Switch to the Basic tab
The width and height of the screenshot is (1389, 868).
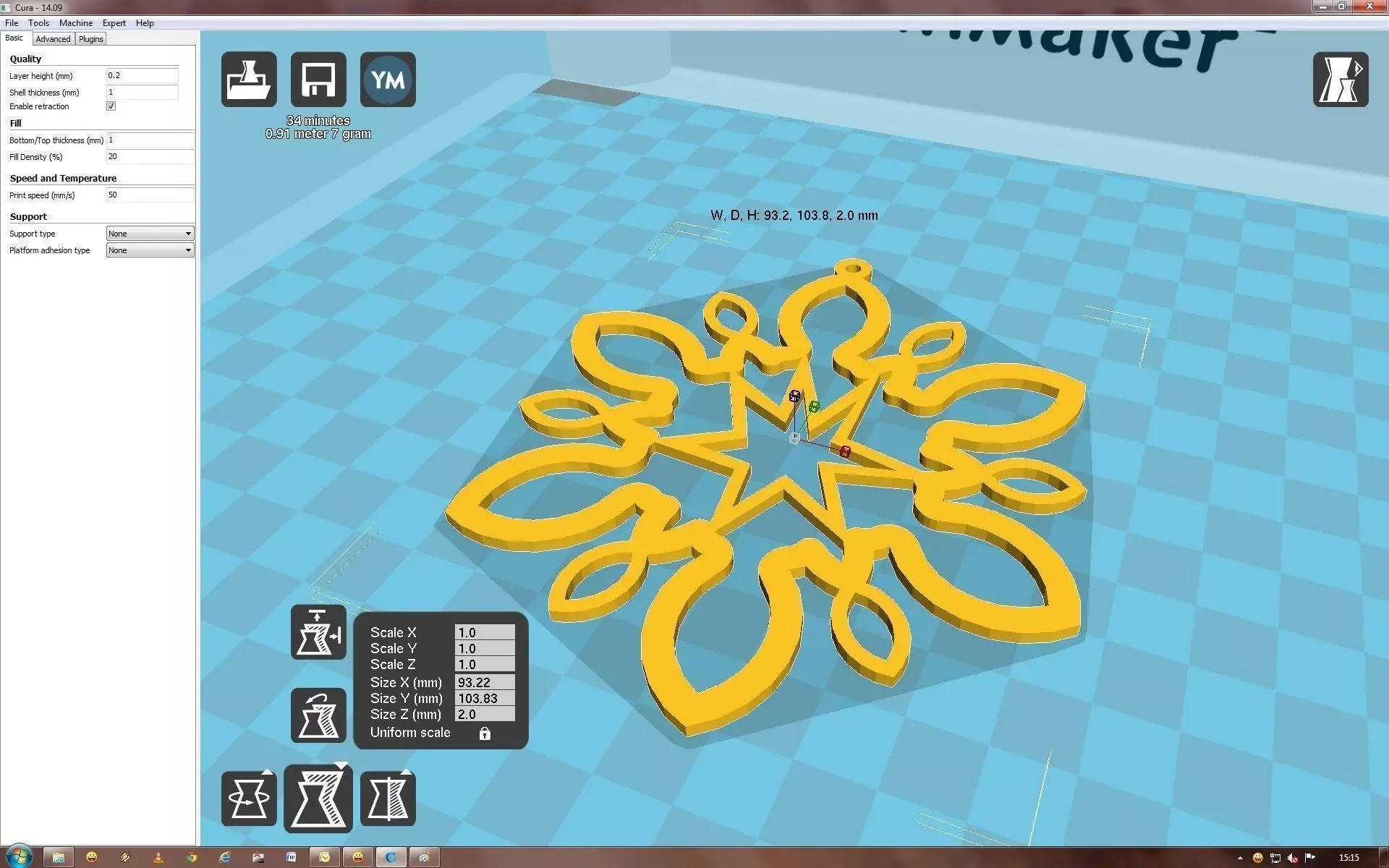14,38
